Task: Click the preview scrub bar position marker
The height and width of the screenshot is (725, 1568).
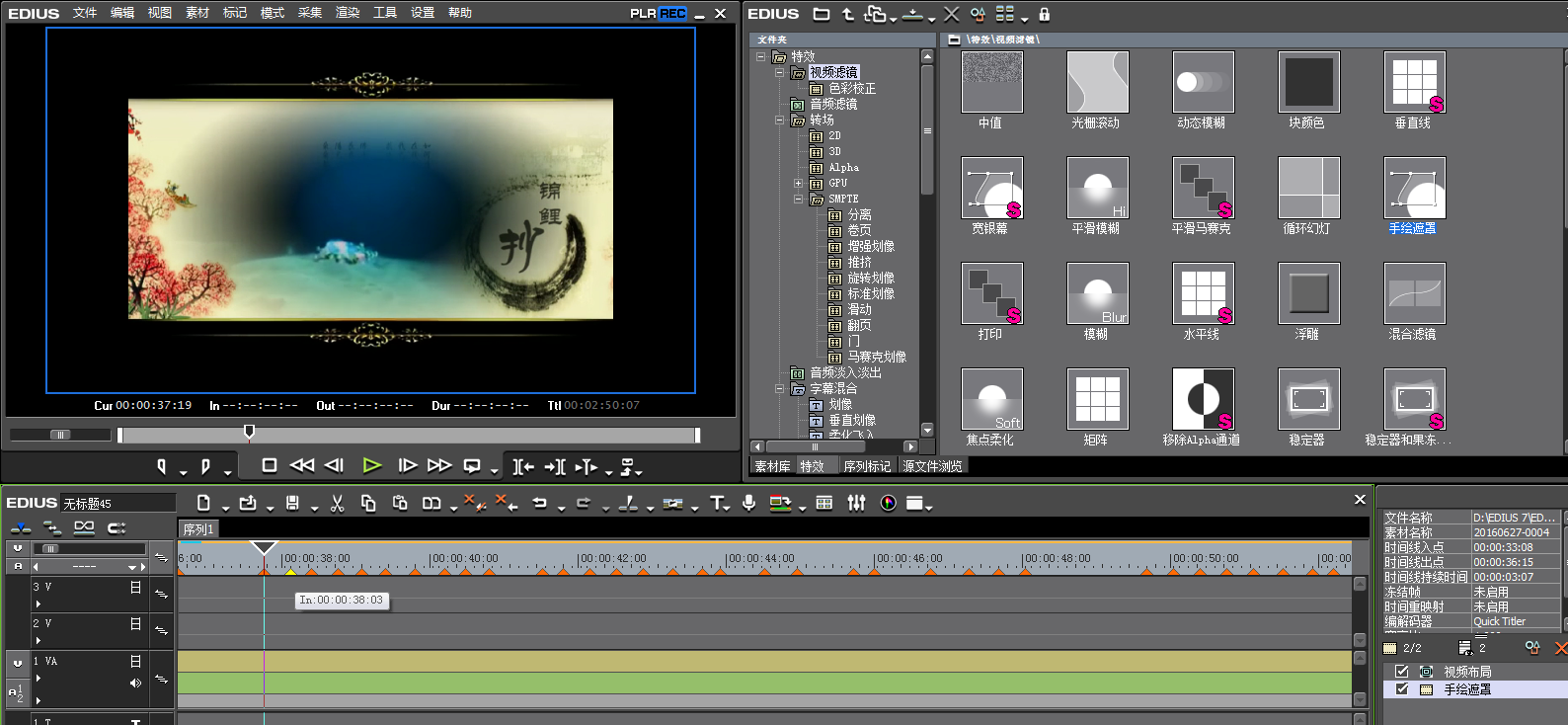Action: pos(249,432)
